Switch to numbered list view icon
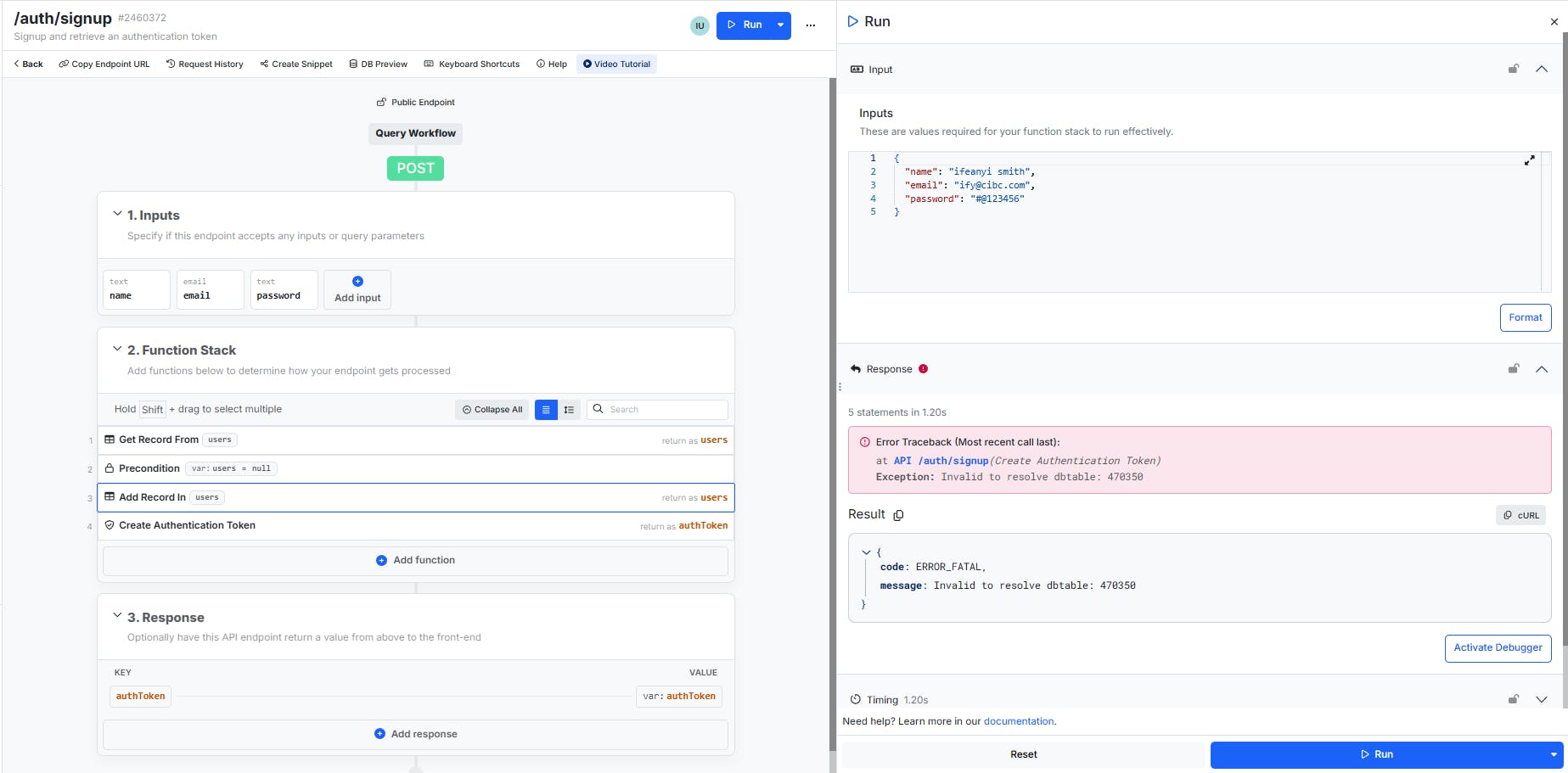Image resolution: width=1568 pixels, height=773 pixels. click(569, 410)
